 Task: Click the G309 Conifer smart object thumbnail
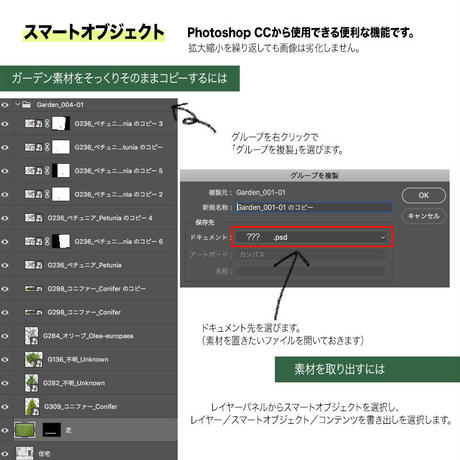(32, 406)
